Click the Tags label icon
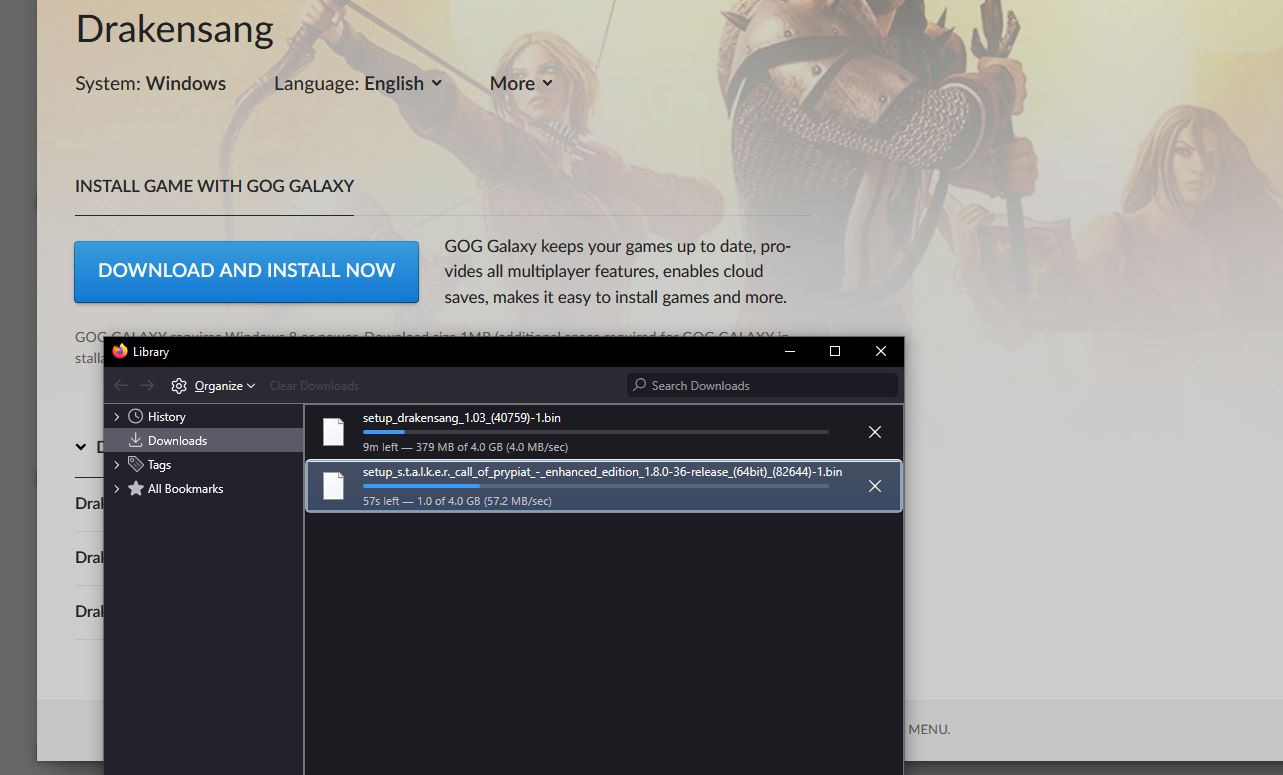The height and width of the screenshot is (775, 1283). [136, 464]
